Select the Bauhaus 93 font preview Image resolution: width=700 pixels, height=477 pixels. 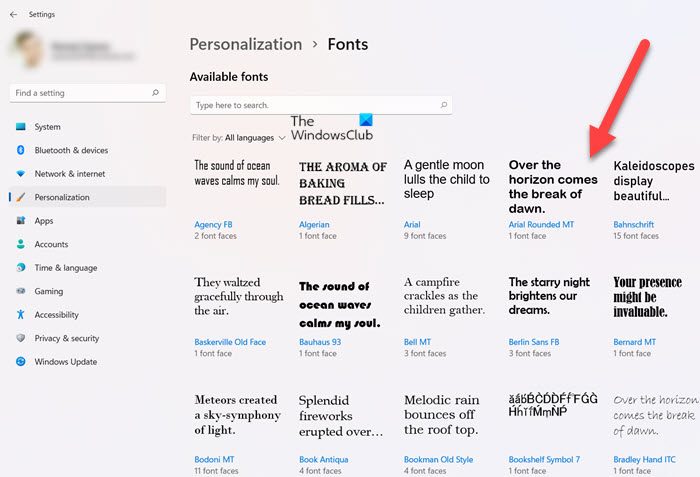click(340, 307)
